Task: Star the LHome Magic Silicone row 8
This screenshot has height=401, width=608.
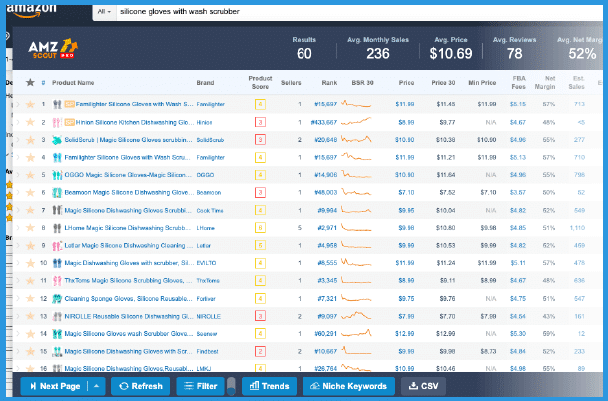Action: 30,228
